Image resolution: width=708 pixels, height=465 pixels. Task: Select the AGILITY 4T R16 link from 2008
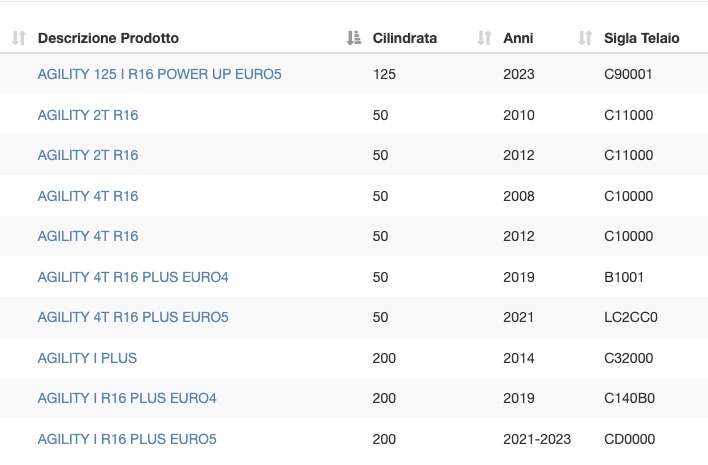click(88, 196)
